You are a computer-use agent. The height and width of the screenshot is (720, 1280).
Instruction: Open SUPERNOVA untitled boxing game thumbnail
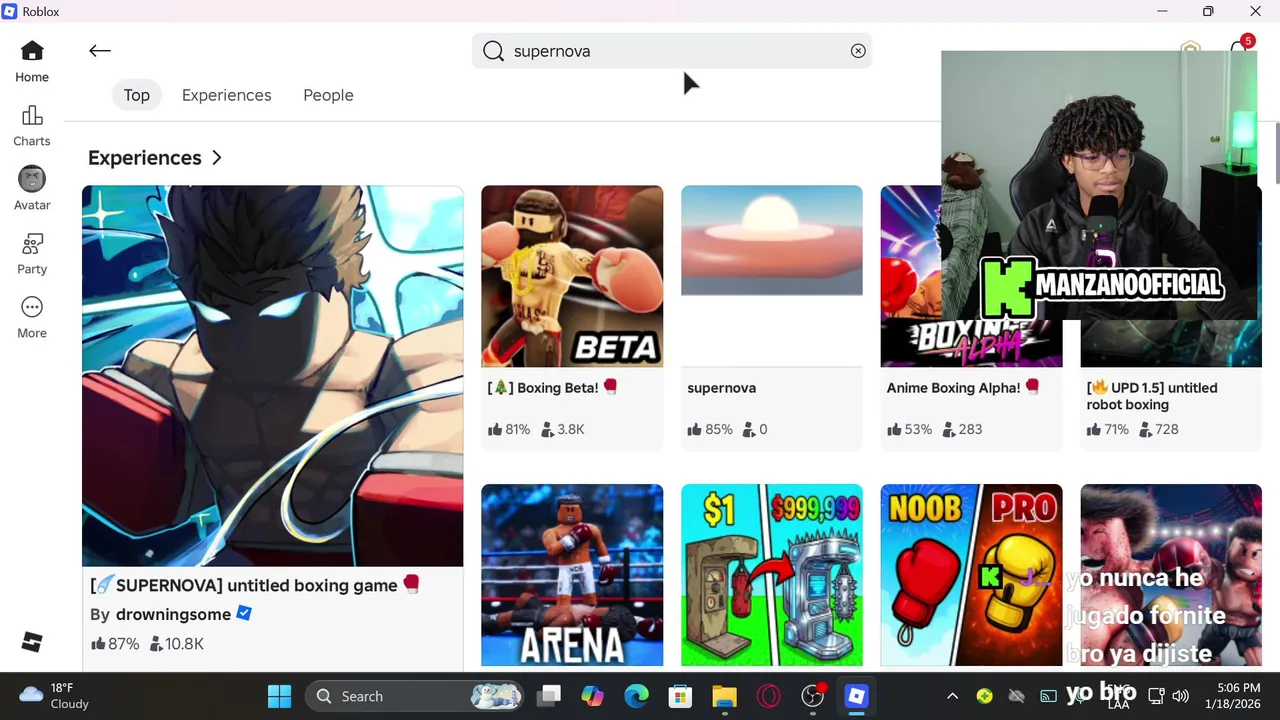(273, 376)
